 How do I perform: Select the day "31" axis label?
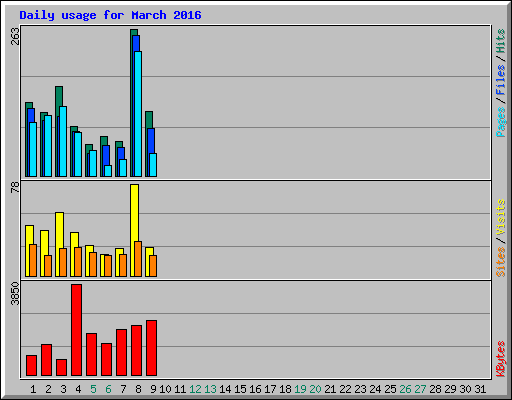click(480, 389)
